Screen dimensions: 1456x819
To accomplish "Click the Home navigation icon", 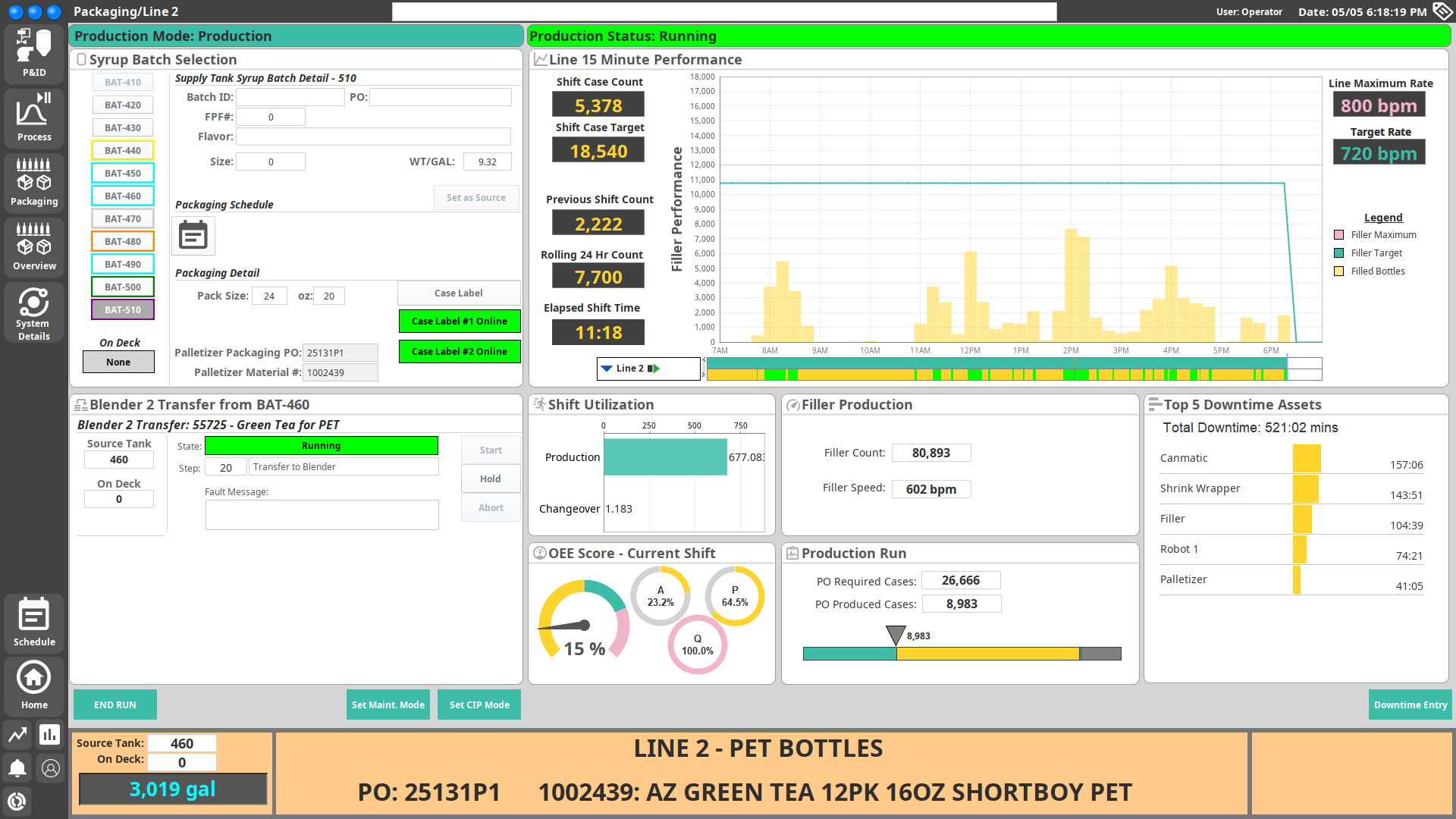I will [x=34, y=685].
